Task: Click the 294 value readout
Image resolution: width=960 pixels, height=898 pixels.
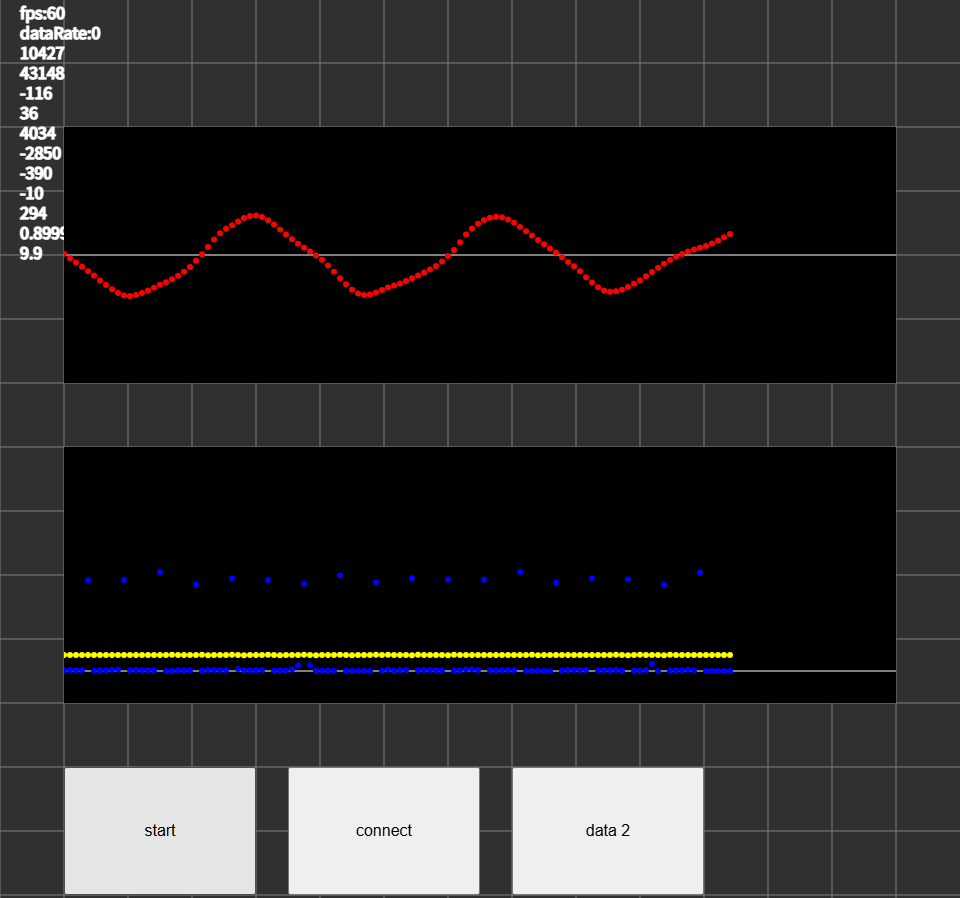Action: 33,214
